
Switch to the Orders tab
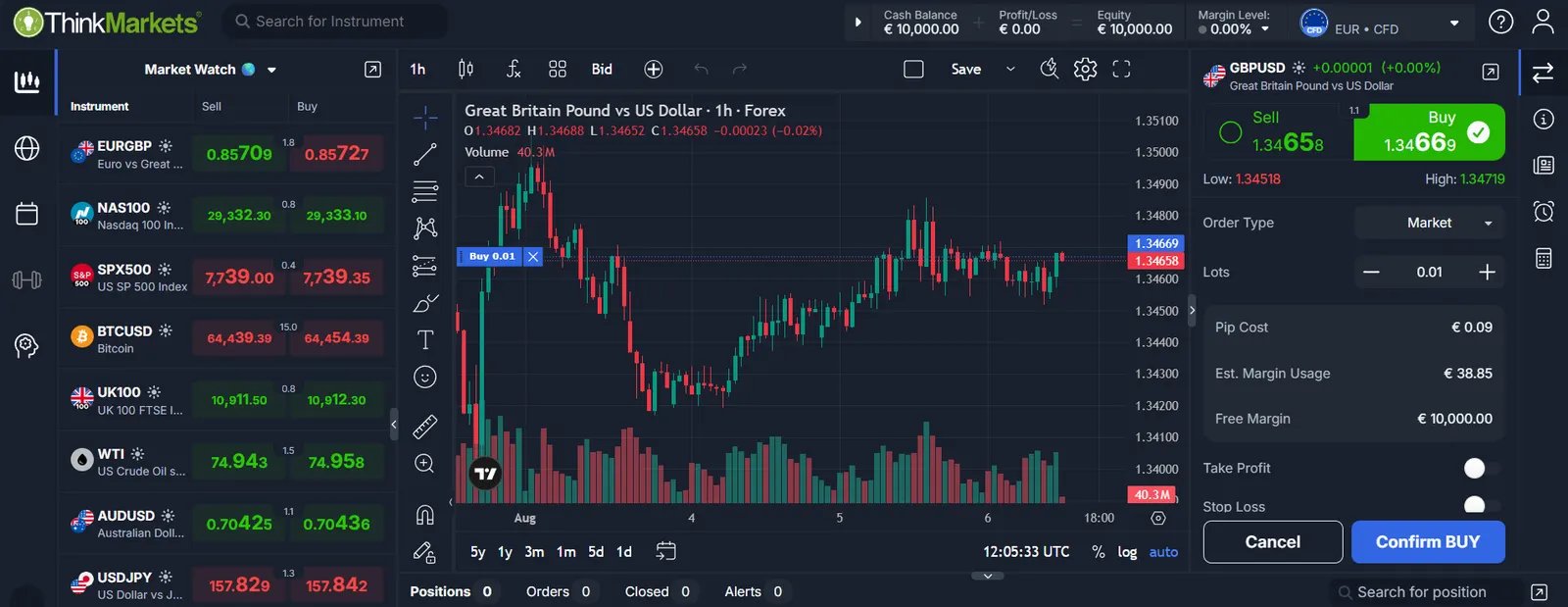[558, 591]
